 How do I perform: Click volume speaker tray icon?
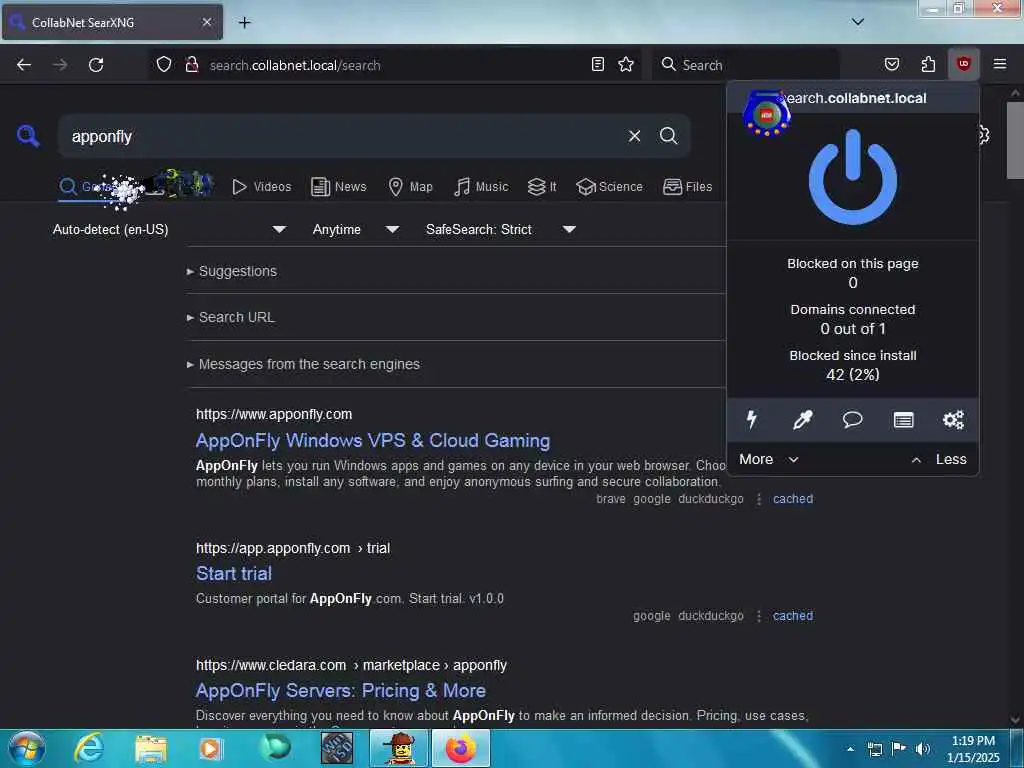[x=922, y=749]
